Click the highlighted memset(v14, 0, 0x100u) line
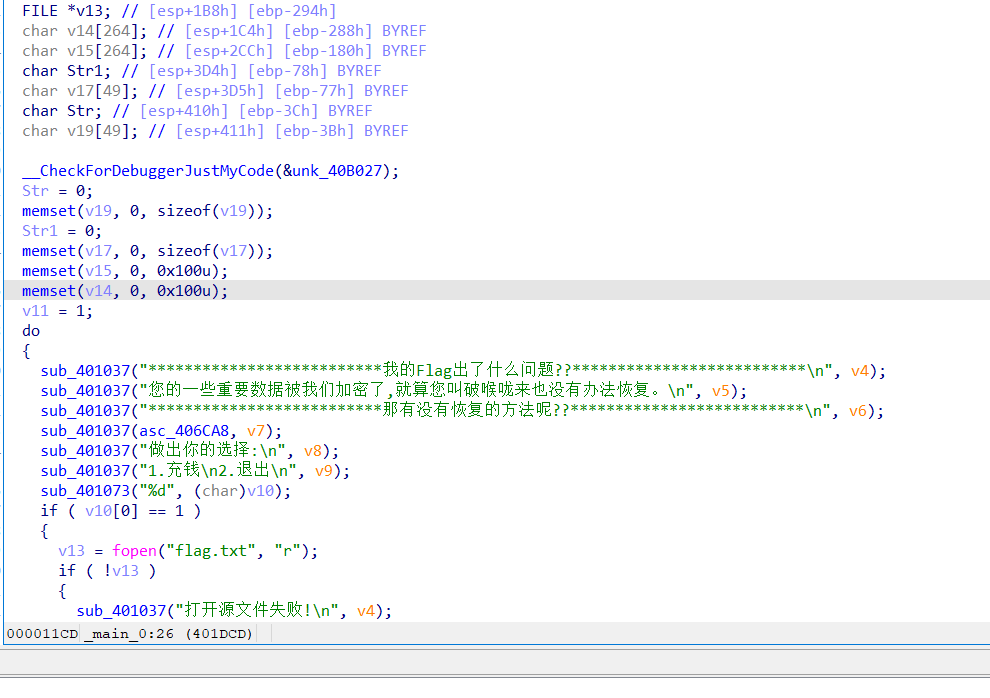 [x=125, y=291]
